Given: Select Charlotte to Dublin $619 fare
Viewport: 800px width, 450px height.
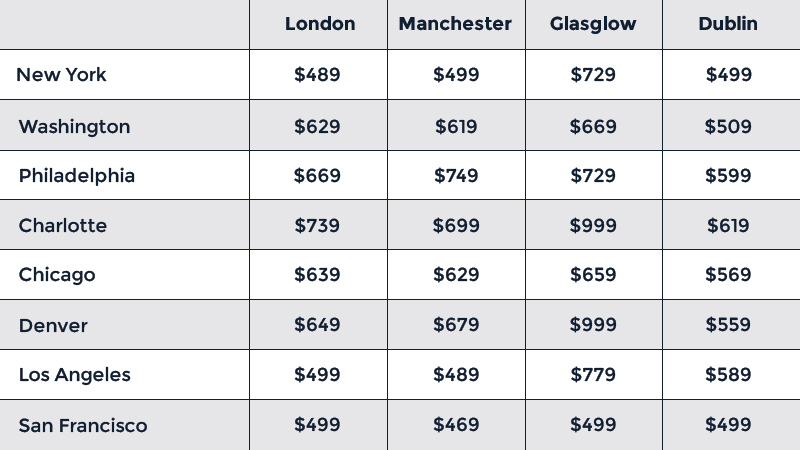Looking at the screenshot, I should (728, 226).
